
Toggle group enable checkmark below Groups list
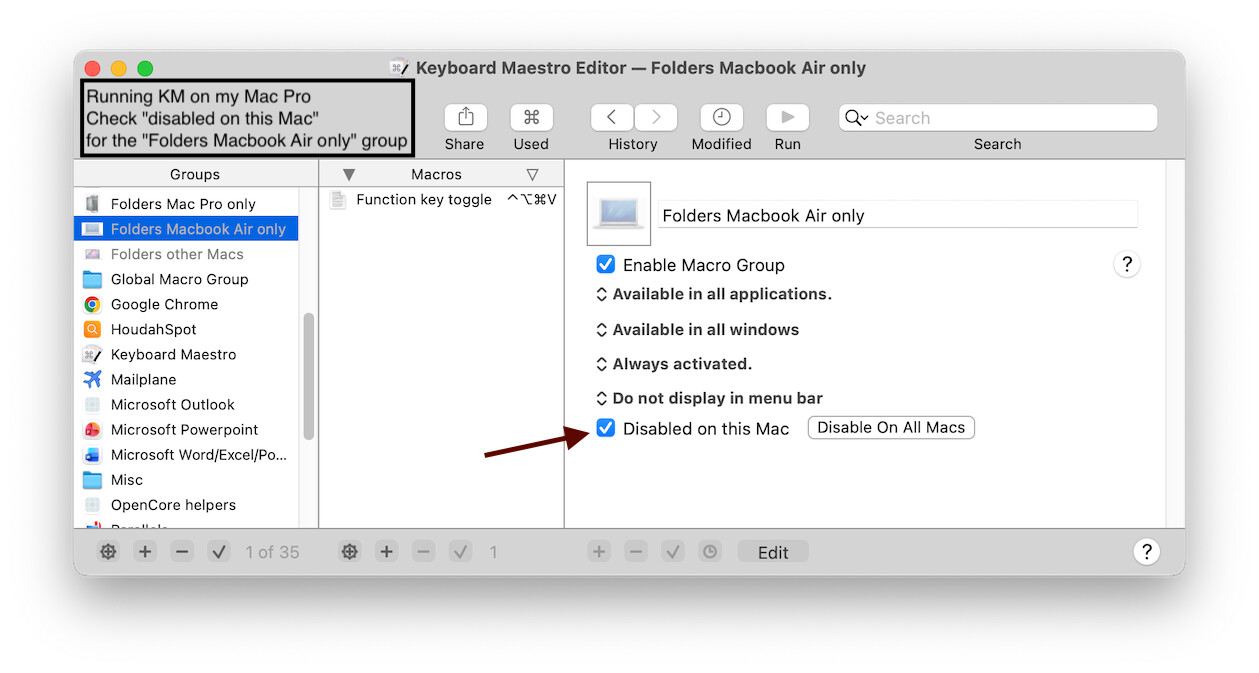point(219,552)
